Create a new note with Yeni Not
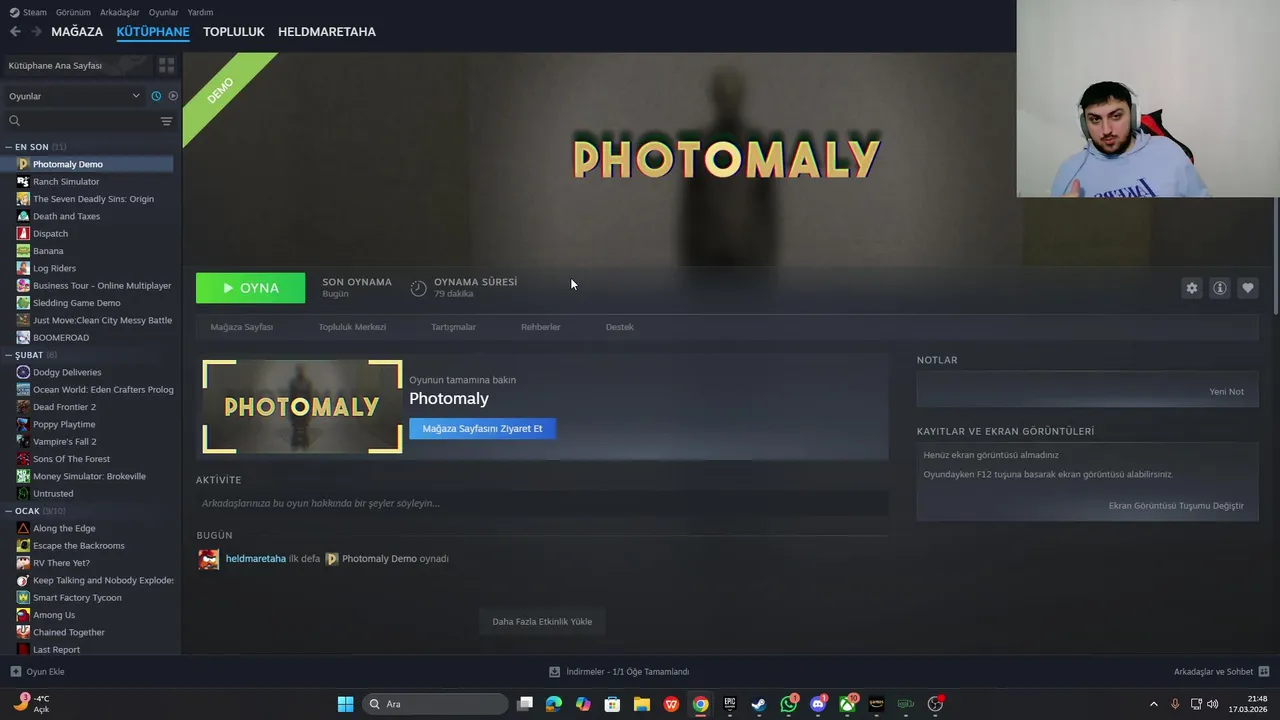 [1226, 392]
